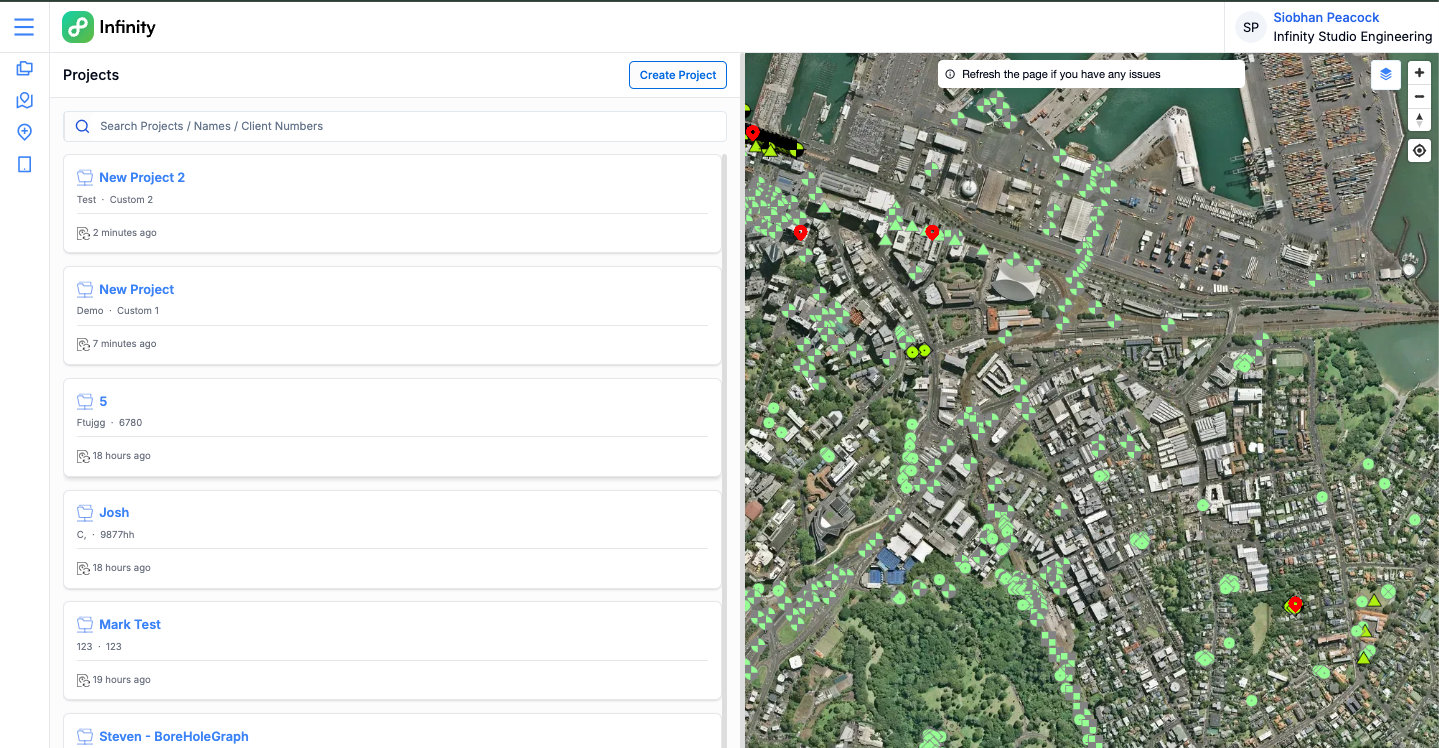Screen dimensions: 1439x748
Task: Click the project icon beside New Project 2
Action: click(x=85, y=178)
